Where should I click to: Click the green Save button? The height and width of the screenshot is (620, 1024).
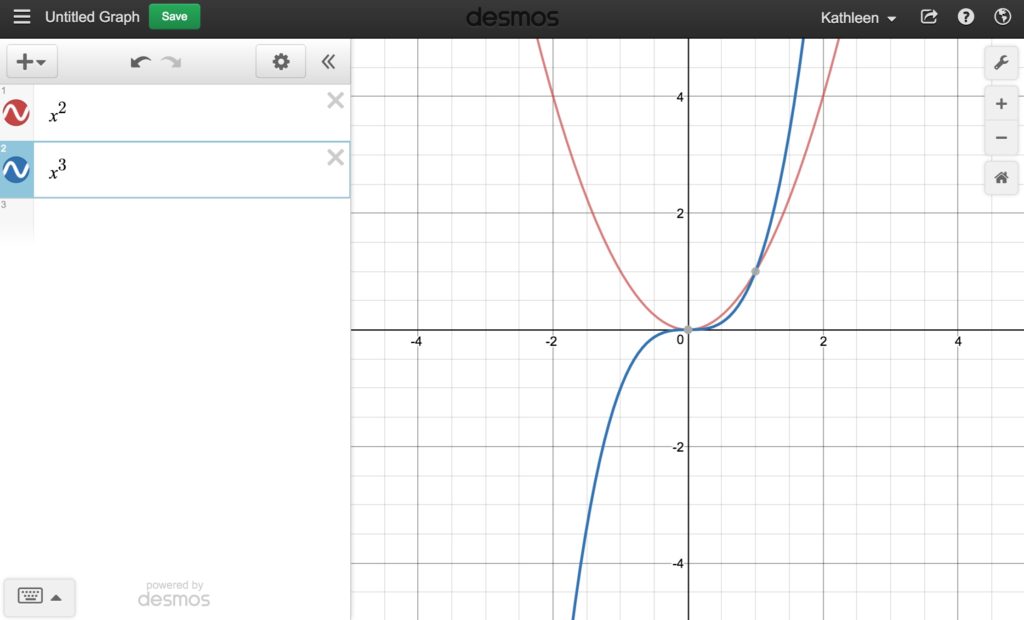coord(174,17)
